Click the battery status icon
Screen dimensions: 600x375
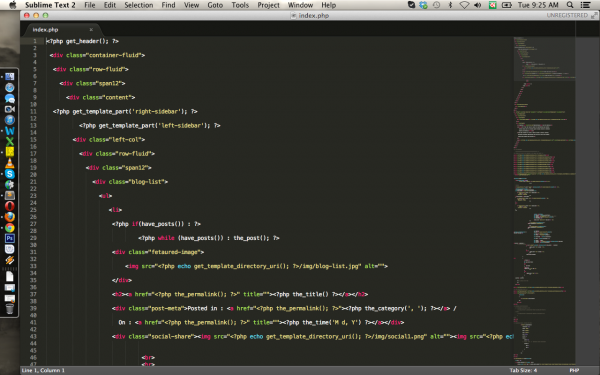507,5
